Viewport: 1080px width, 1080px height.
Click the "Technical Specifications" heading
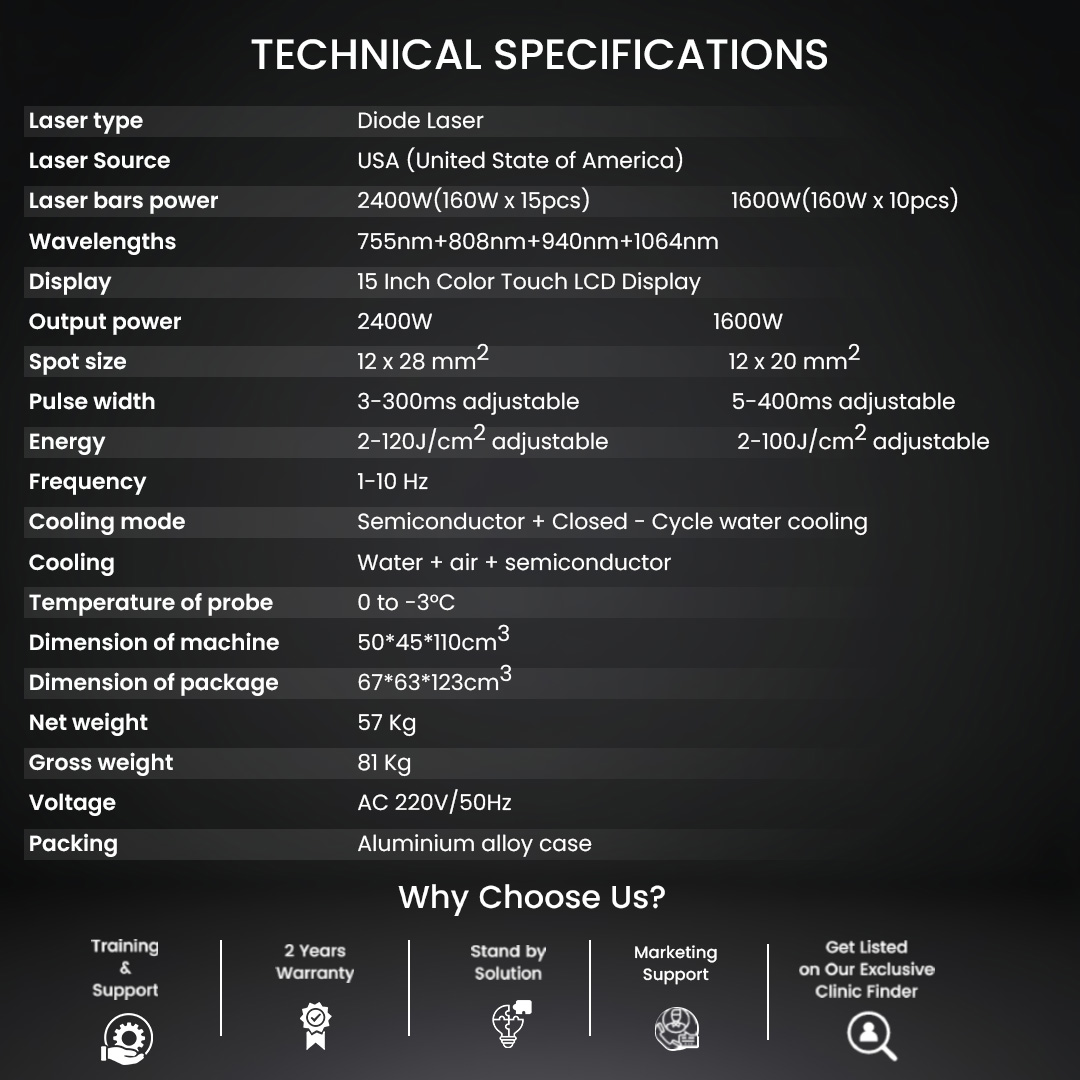coord(540,55)
